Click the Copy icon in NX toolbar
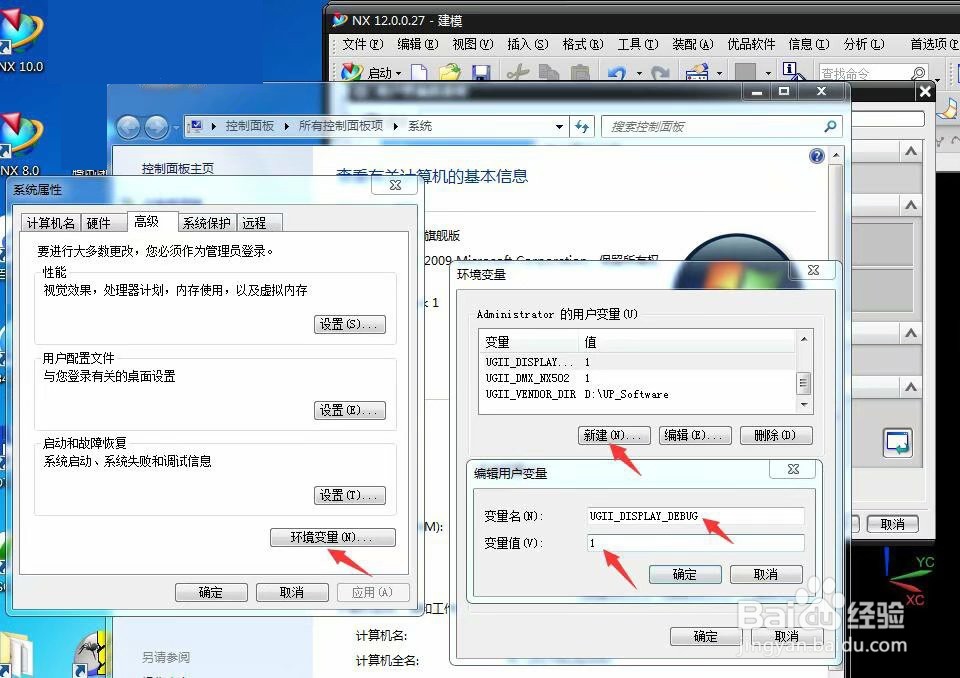The width and height of the screenshot is (960, 678). click(549, 73)
